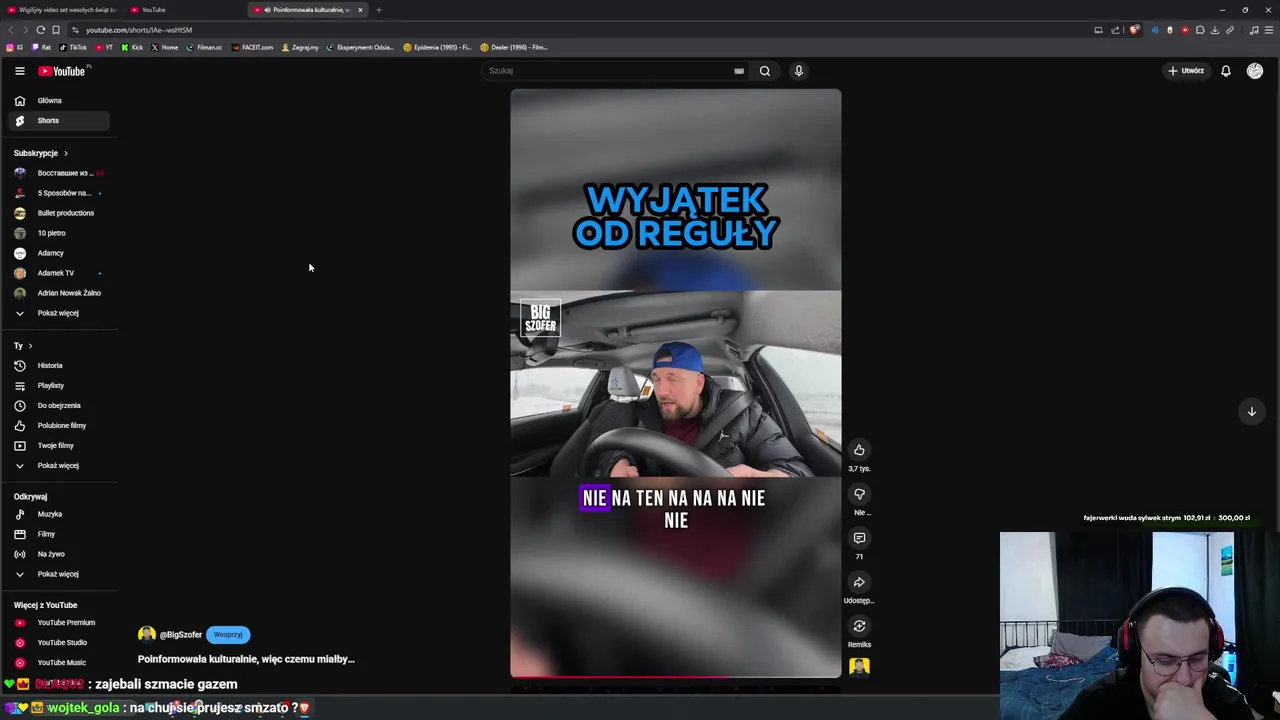The height and width of the screenshot is (720, 1280).
Task: Open 10 piętro channel
Action: tap(59, 233)
